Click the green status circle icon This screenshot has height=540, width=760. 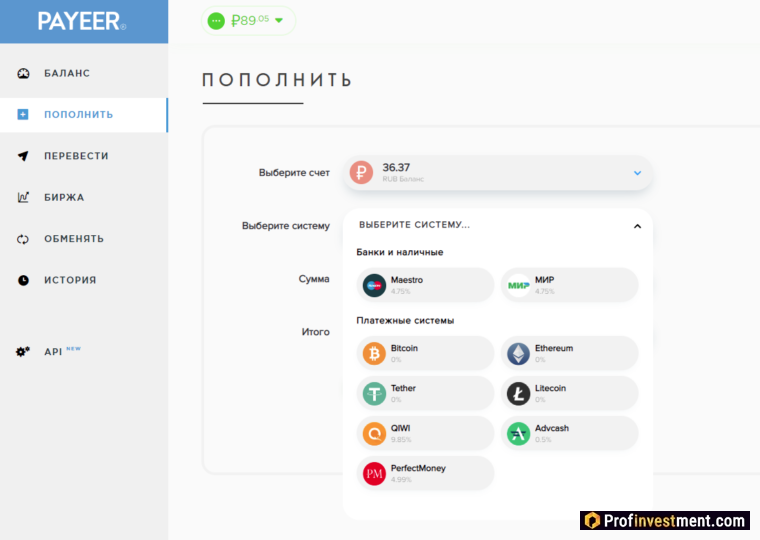[x=216, y=21]
